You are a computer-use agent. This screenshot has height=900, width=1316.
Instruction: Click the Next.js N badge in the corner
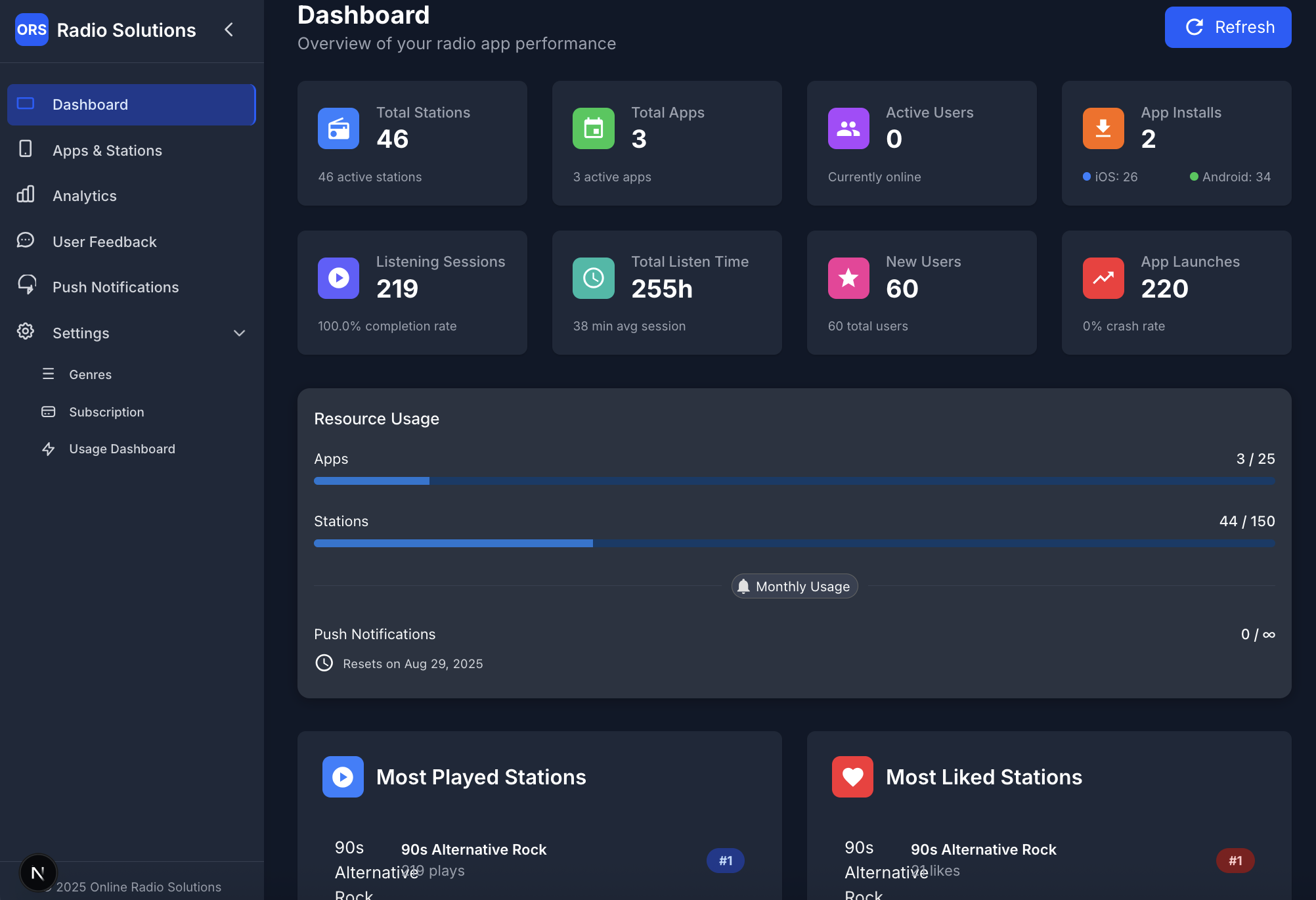[37, 872]
